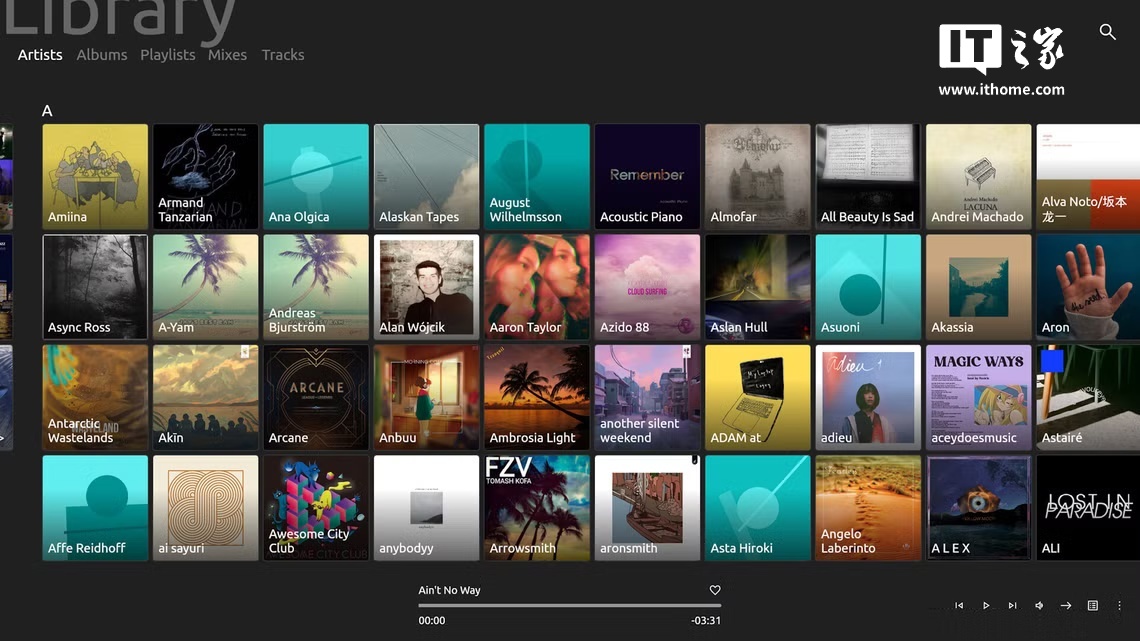Click the Ain't No Way track title

coord(449,590)
